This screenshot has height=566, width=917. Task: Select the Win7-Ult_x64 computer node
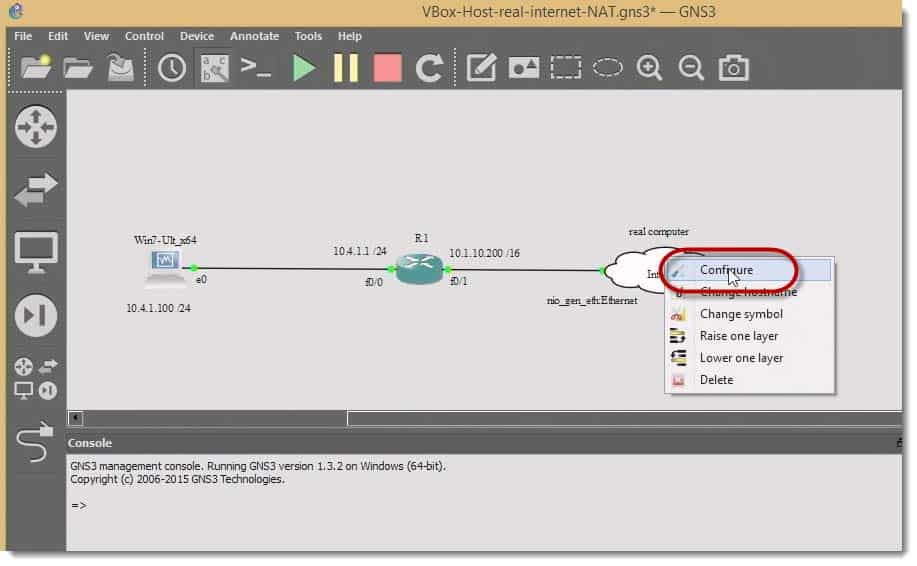[x=165, y=268]
